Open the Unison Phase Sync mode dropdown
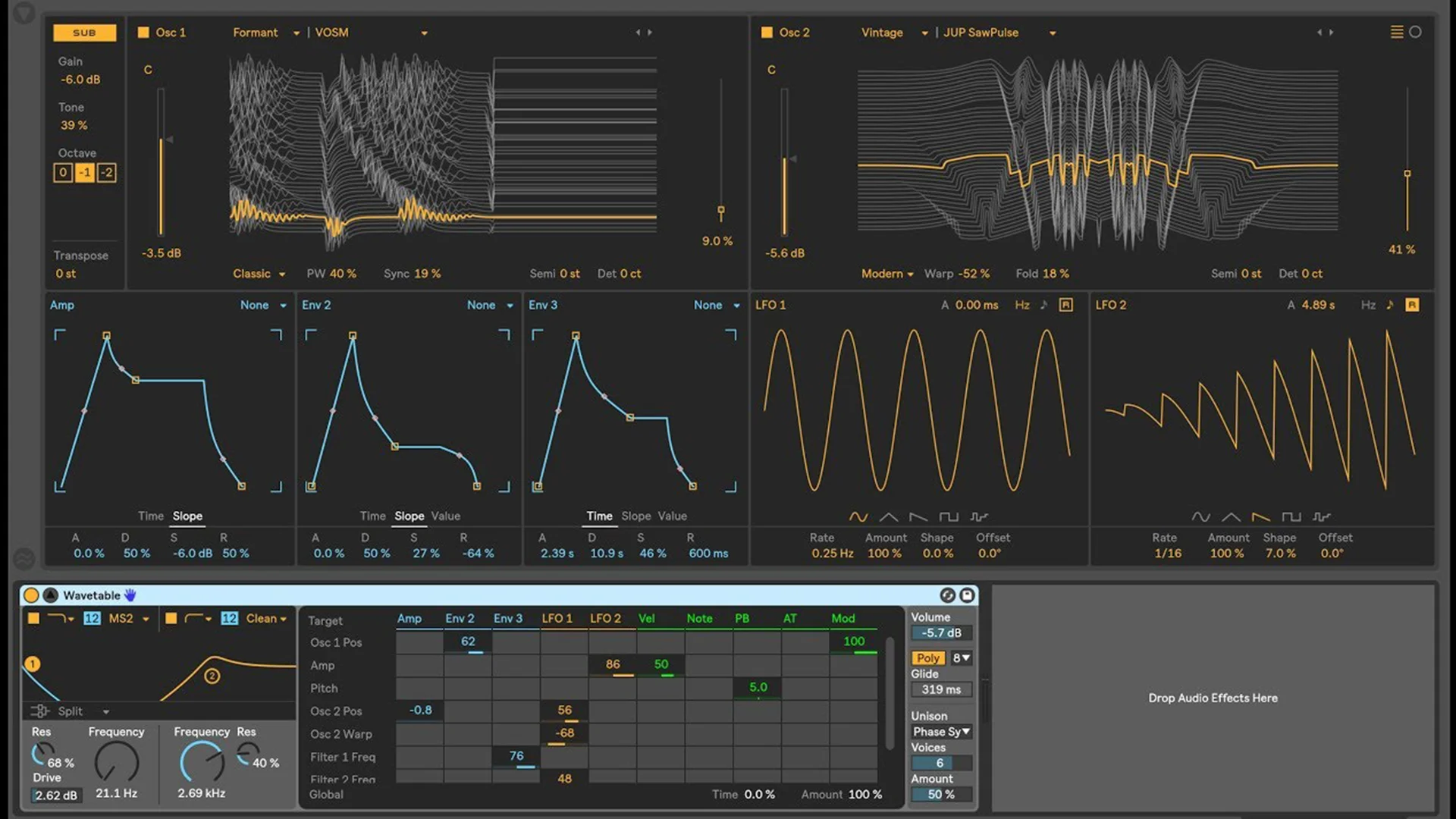 (942, 732)
